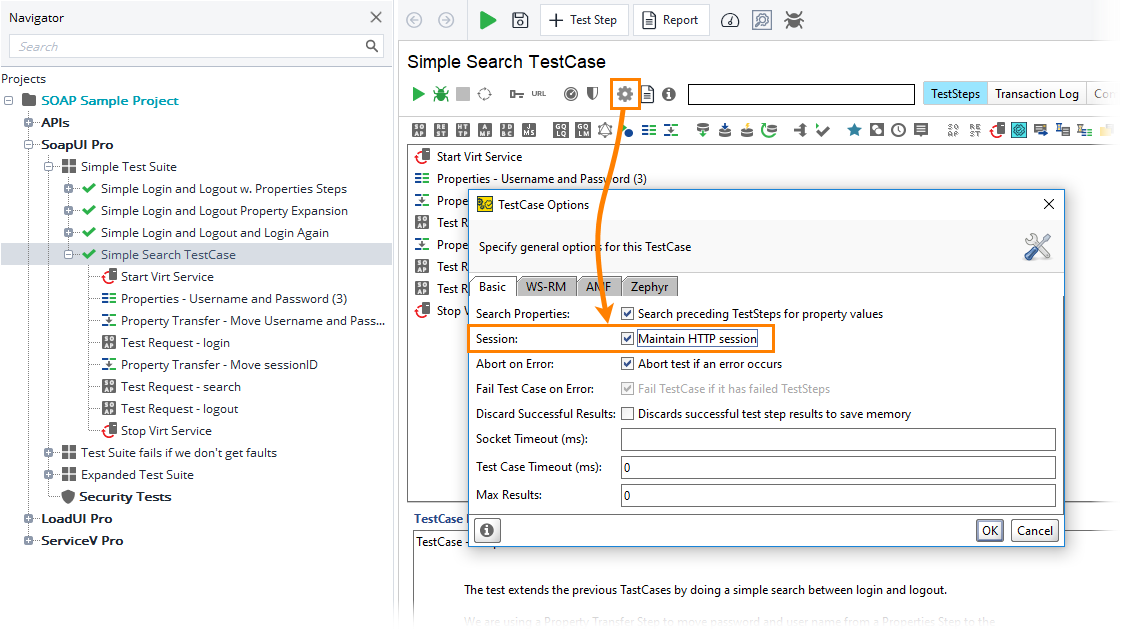Click the Socket Timeout (ms) field

point(838,439)
